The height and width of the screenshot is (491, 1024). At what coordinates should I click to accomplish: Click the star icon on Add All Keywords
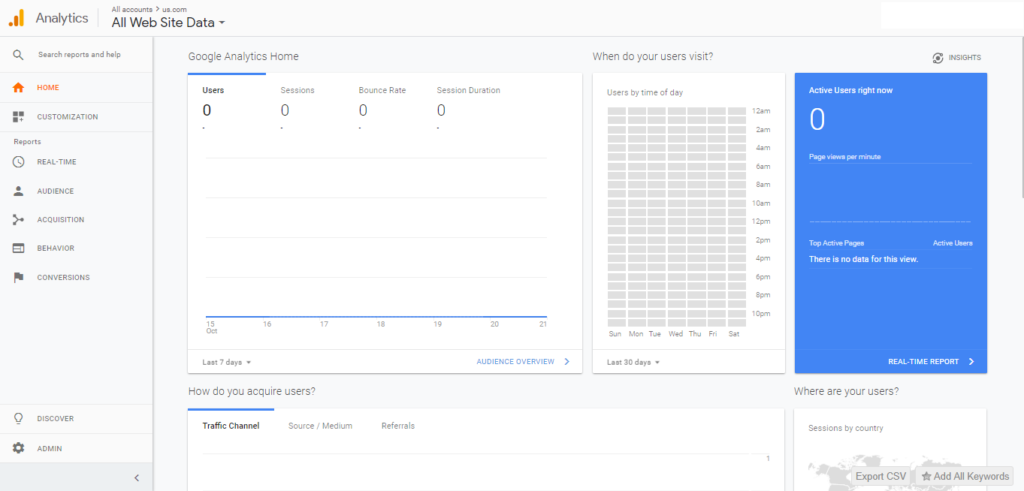point(926,477)
